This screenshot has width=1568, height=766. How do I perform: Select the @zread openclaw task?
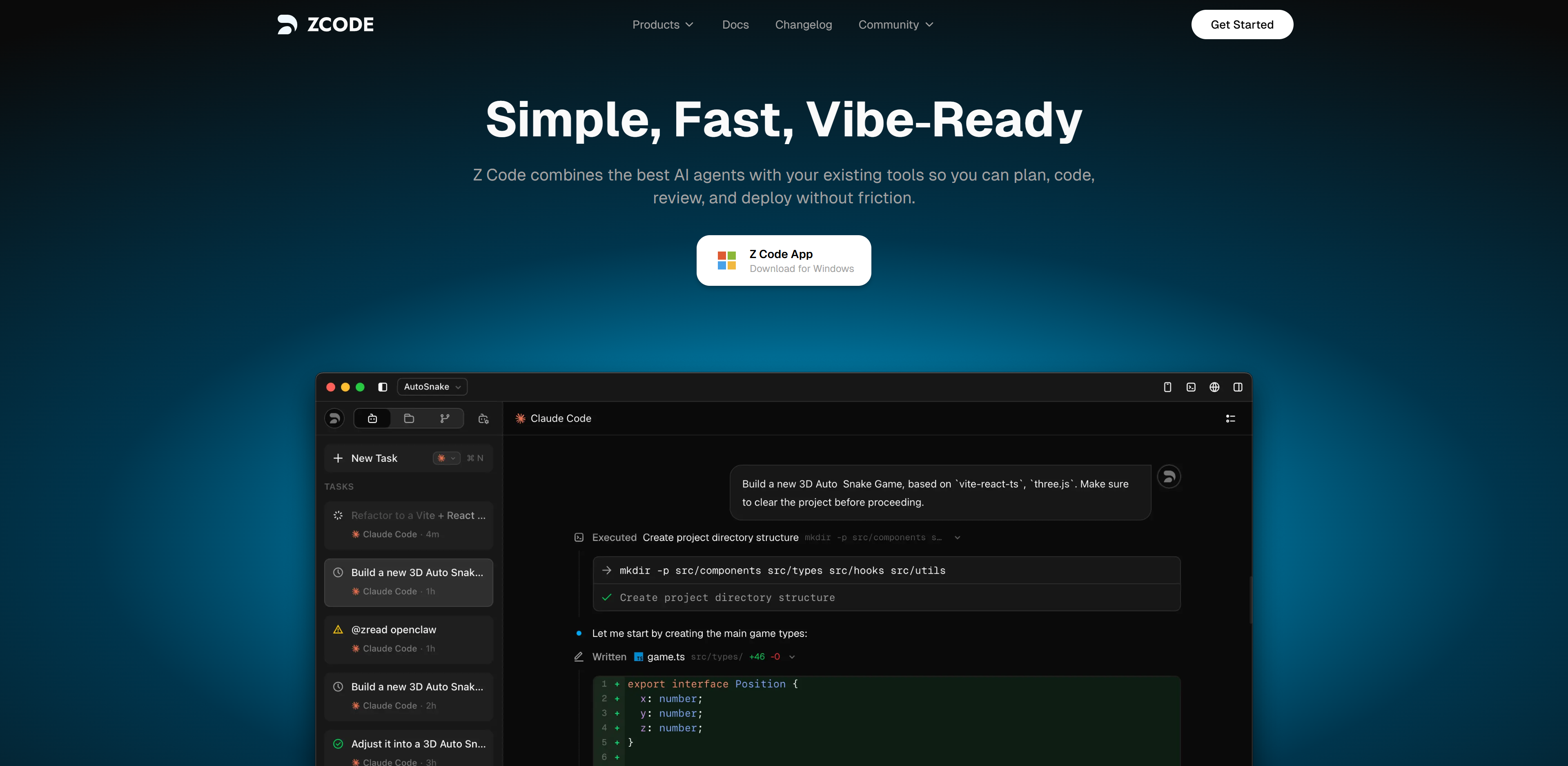(x=408, y=638)
